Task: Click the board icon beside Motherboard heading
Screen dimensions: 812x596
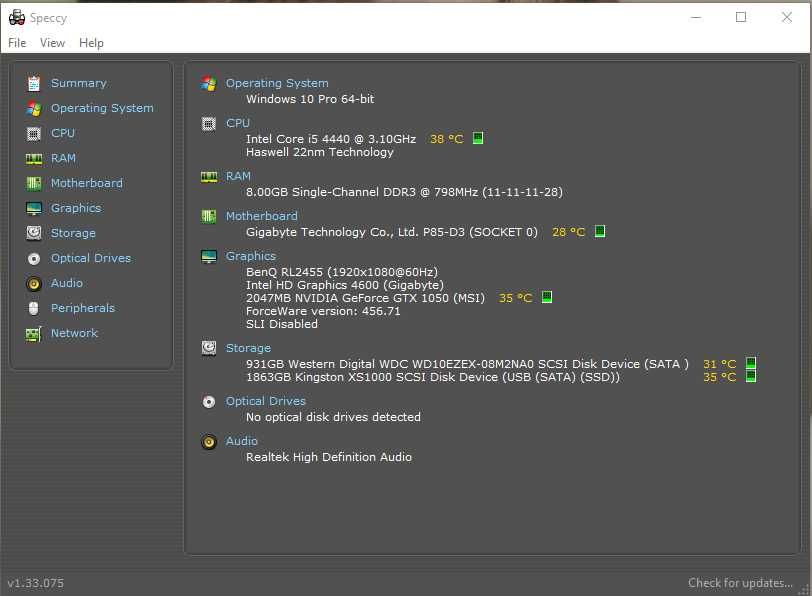Action: pos(209,216)
